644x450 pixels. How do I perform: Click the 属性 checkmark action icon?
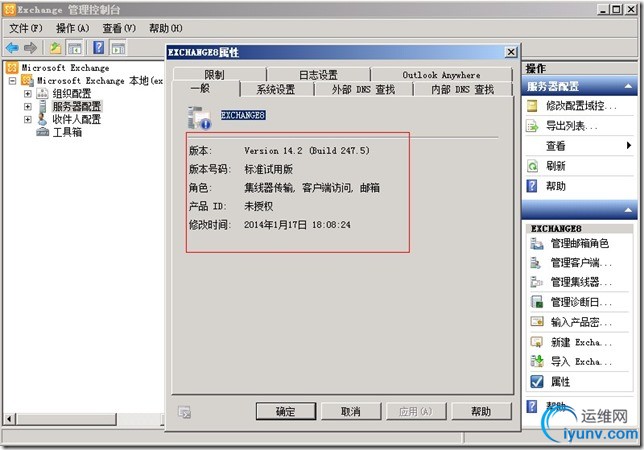point(537,381)
